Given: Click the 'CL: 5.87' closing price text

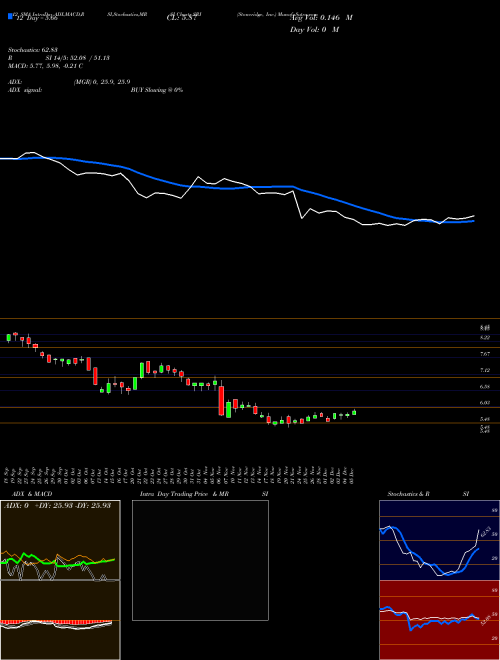Looking at the screenshot, I should 182,18.
